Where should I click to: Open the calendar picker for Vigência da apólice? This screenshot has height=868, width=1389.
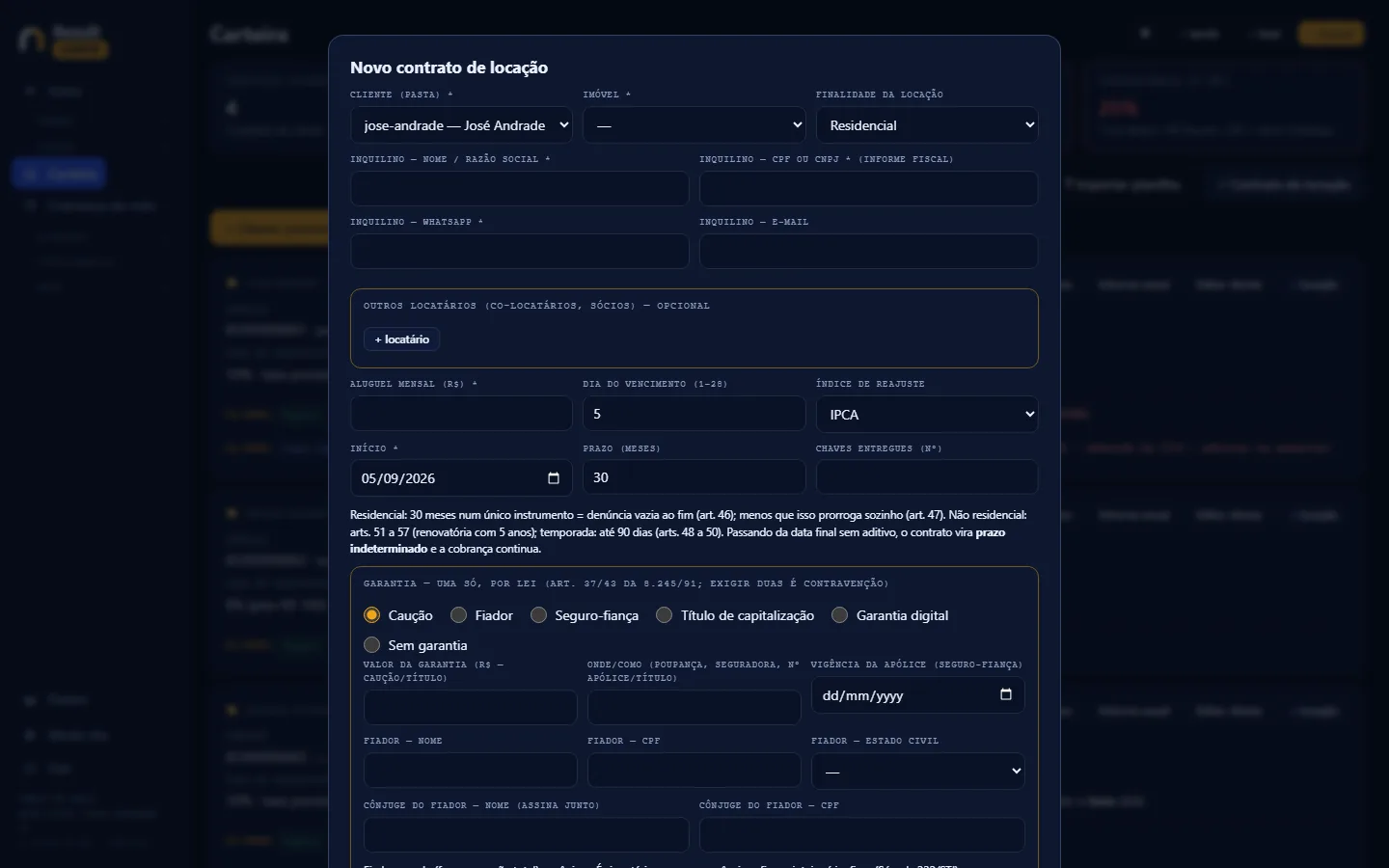(1006, 695)
